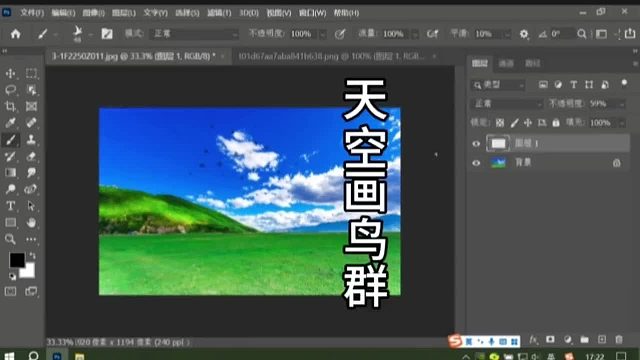Toggle pressure for opacity button
The width and height of the screenshot is (640, 360).
point(340,34)
